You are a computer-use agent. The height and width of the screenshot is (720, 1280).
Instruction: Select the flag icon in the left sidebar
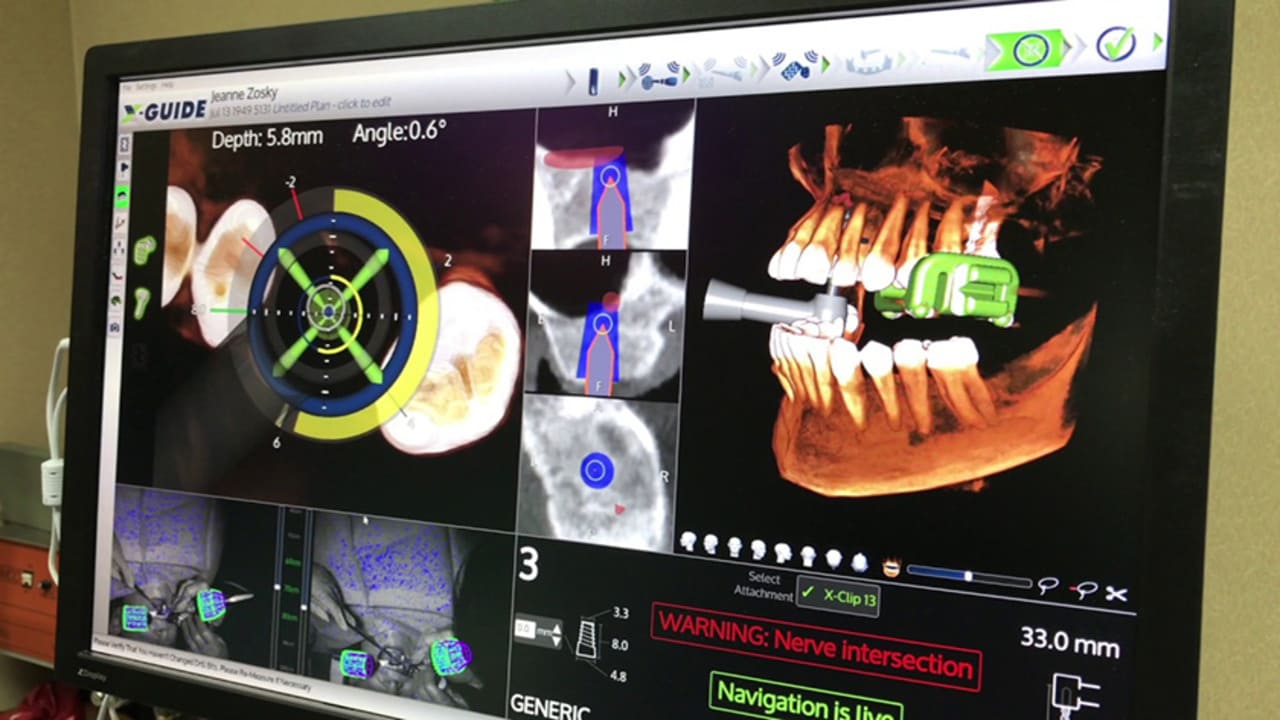(x=124, y=167)
